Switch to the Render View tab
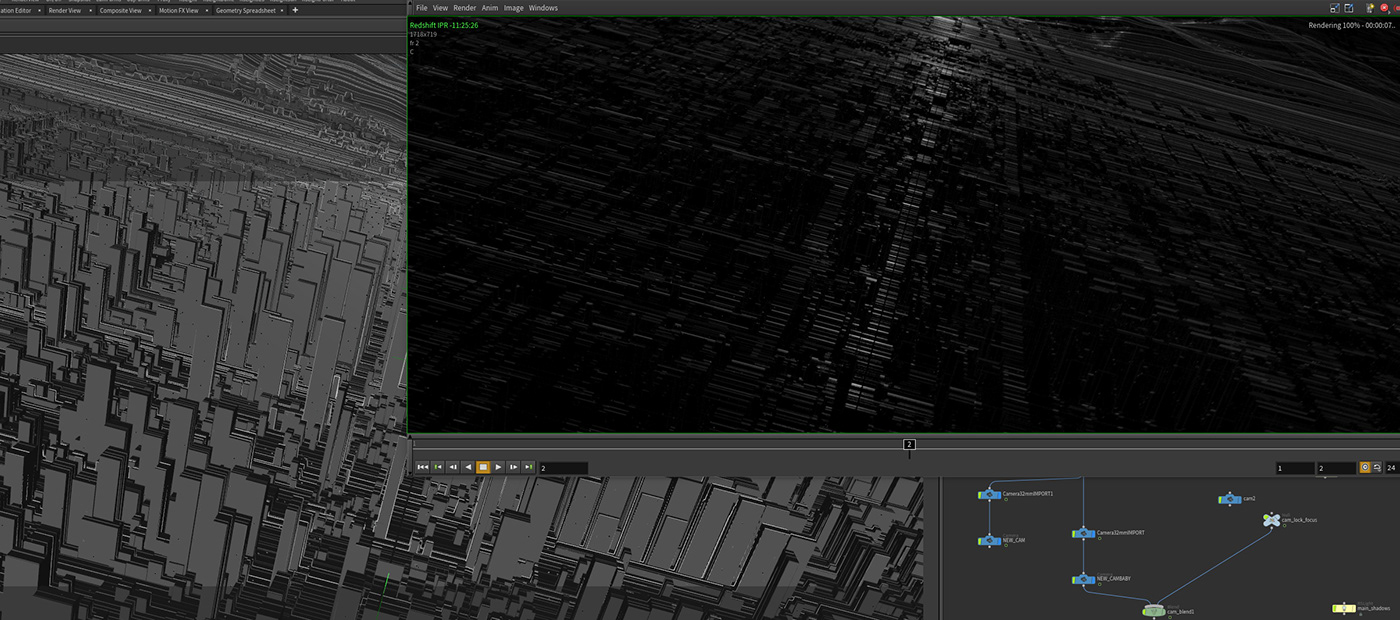This screenshot has height=620, width=1400. point(65,10)
